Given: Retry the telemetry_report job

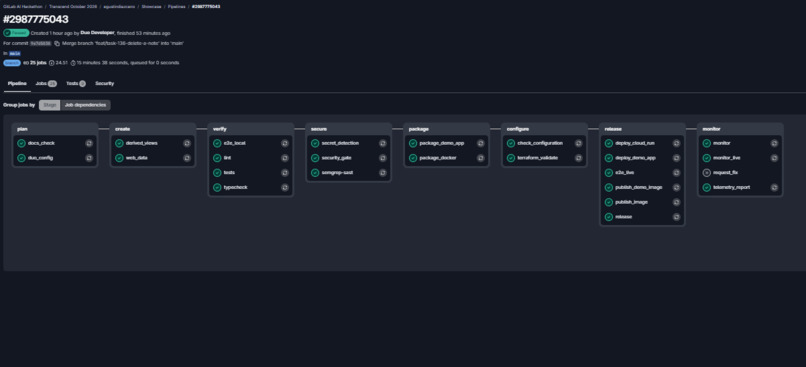Looking at the screenshot, I should pyautogui.click(x=774, y=188).
